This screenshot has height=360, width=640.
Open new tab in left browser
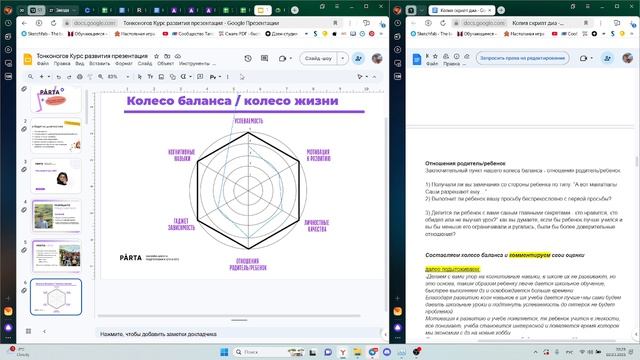coord(295,10)
